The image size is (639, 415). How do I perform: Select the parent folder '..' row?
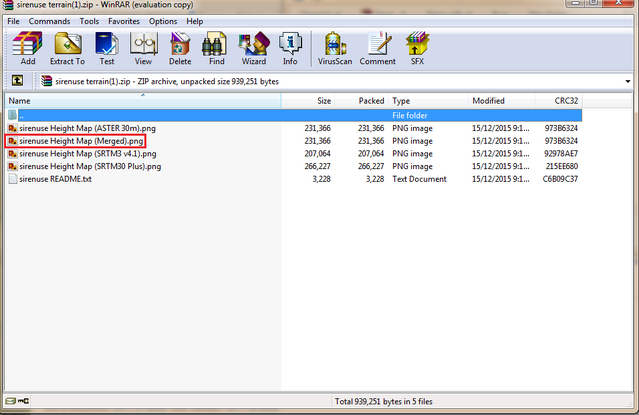[294, 115]
